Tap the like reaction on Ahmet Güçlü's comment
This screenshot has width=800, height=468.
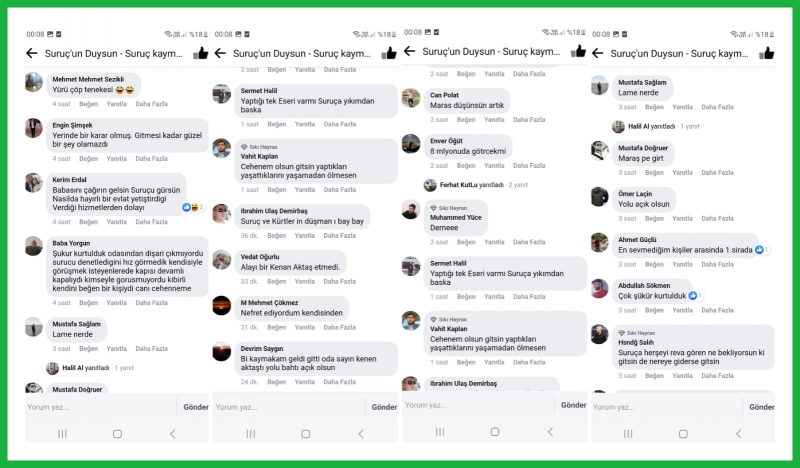click(759, 250)
